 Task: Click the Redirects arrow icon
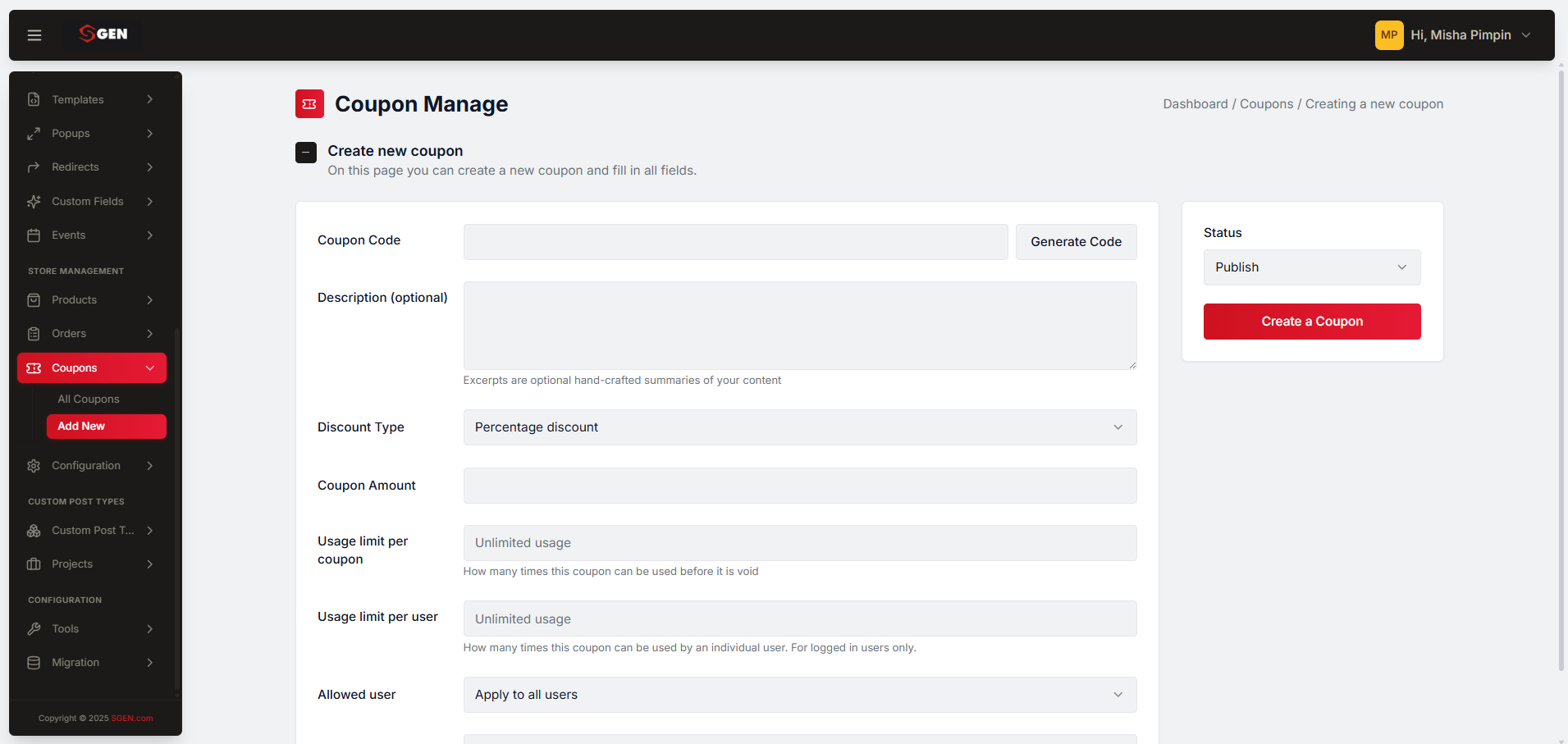coord(34,167)
